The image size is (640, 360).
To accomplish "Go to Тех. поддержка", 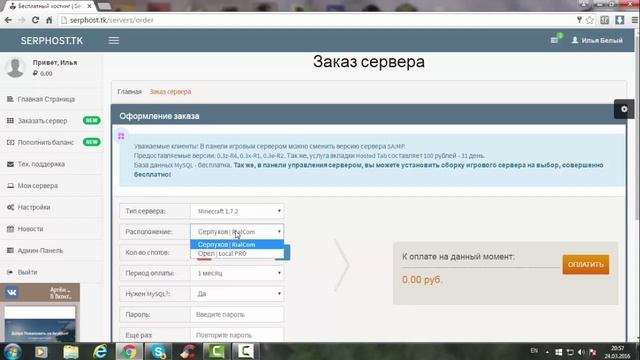I will pyautogui.click(x=41, y=164).
